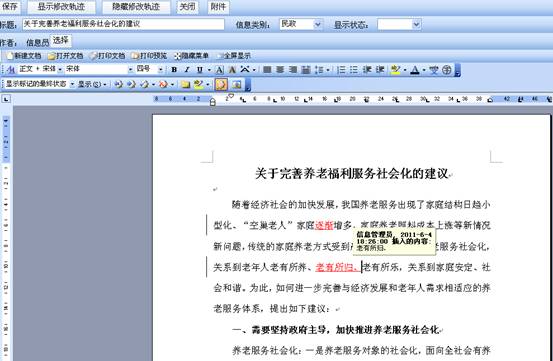Click the reject change icon
The height and width of the screenshot is (361, 553).
163,84
